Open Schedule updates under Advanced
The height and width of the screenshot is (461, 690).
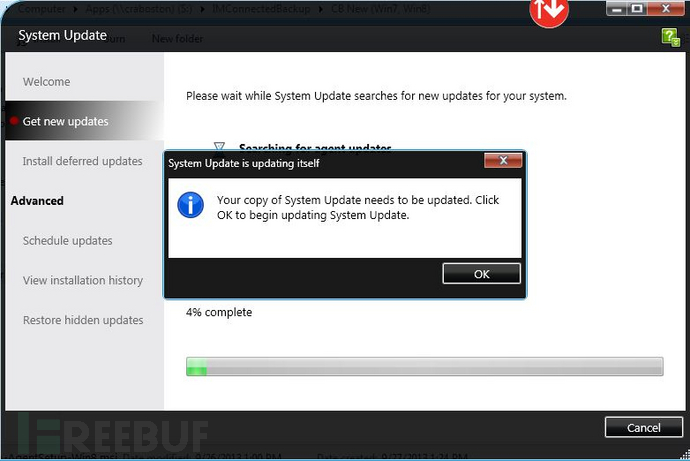click(x=67, y=241)
